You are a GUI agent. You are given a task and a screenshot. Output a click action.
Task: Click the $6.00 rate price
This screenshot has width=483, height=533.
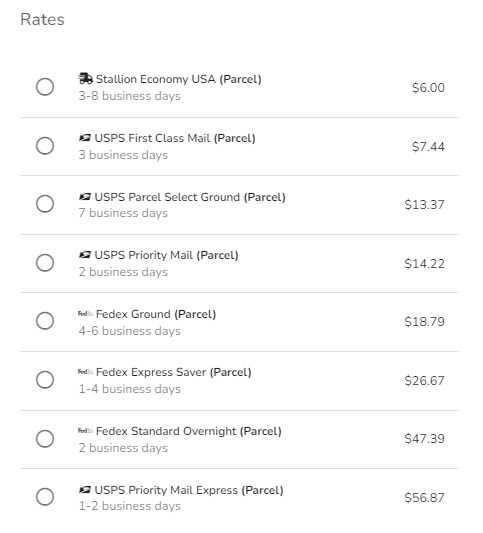[x=428, y=88]
